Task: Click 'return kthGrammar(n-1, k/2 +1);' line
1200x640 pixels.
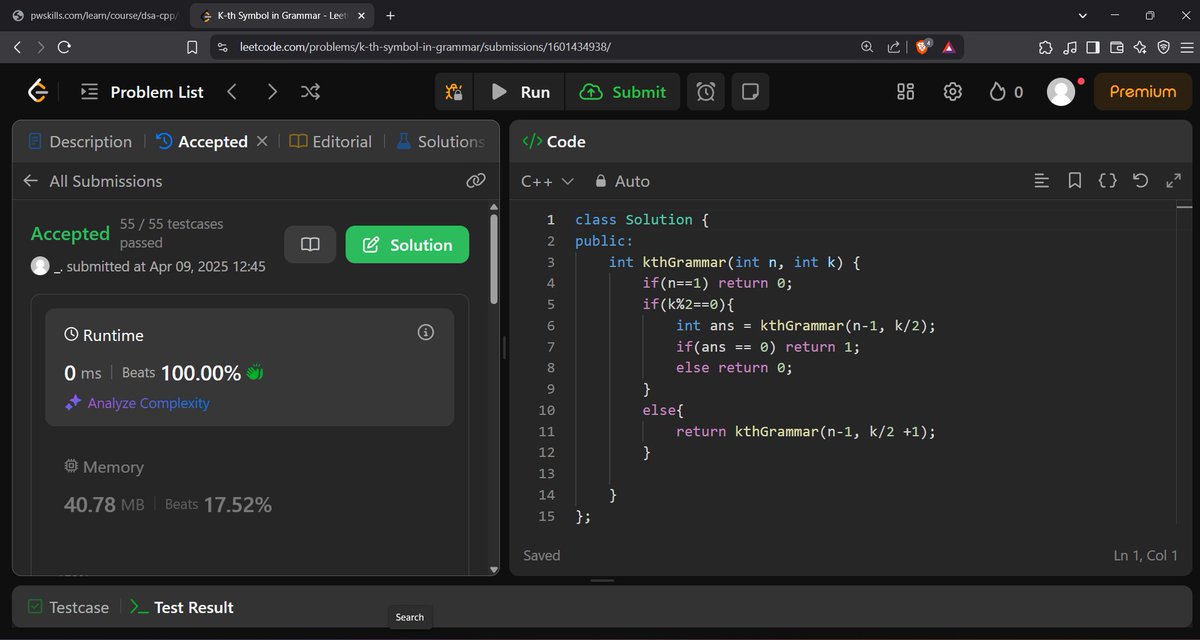Action: tap(805, 432)
